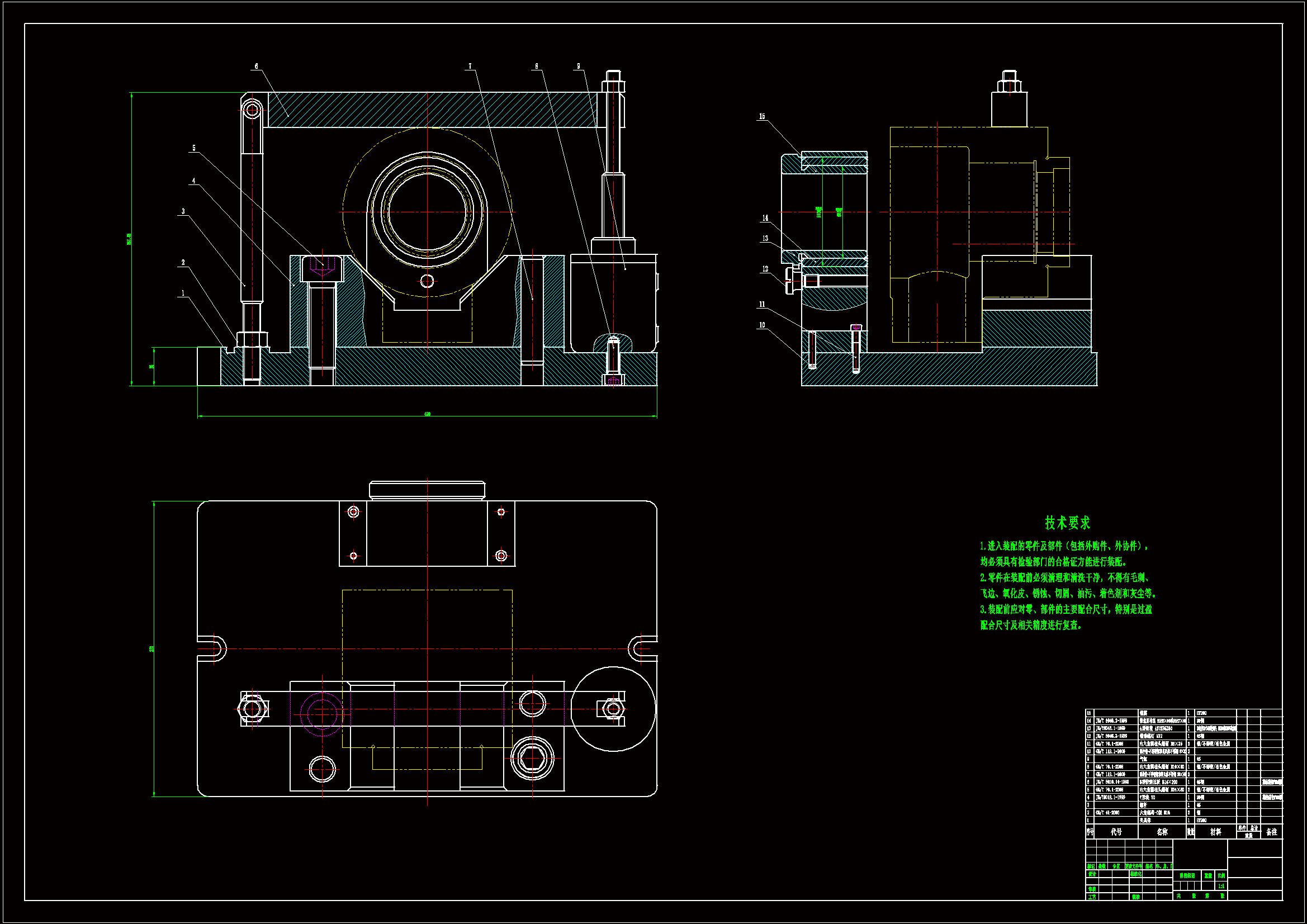The width and height of the screenshot is (1307, 924).
Task: Select the 1:1 scale value cell
Action: coord(1221,886)
